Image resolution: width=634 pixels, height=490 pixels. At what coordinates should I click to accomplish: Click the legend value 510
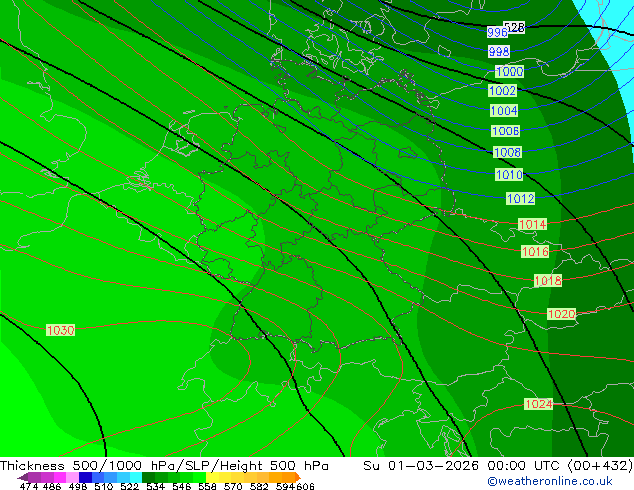pos(104,486)
